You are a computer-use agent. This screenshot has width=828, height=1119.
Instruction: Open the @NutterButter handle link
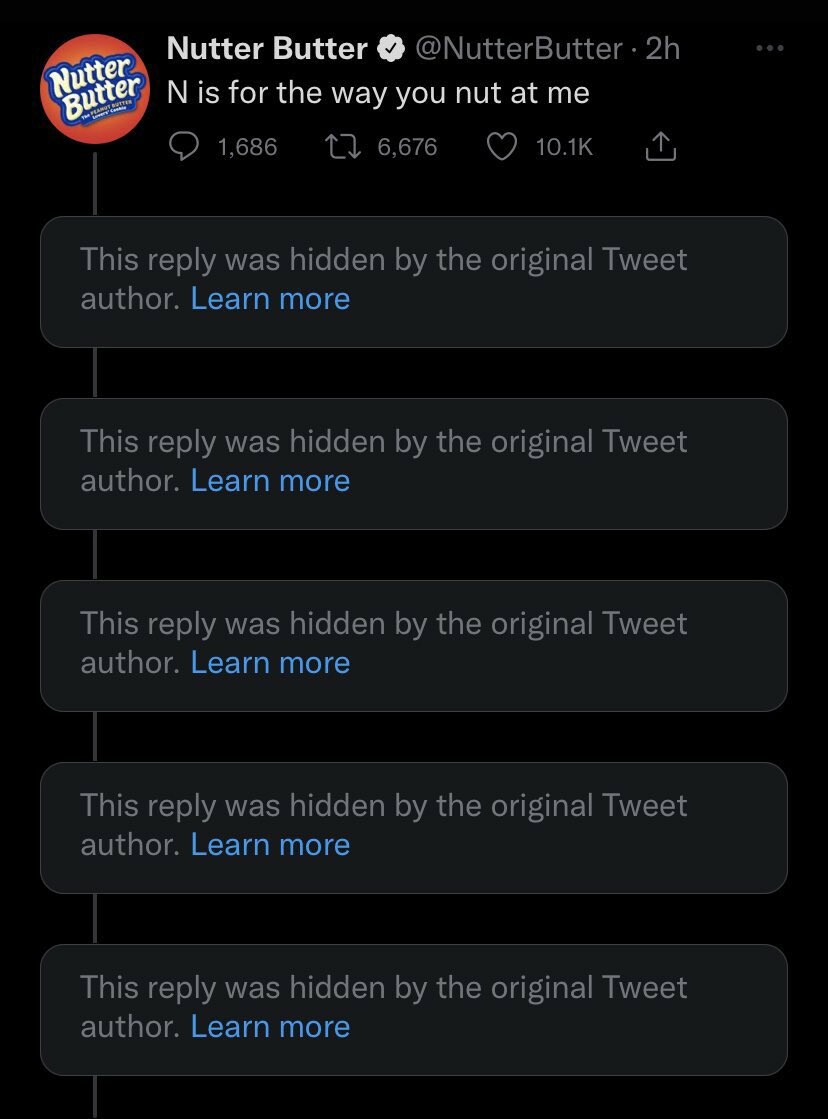pos(518,49)
